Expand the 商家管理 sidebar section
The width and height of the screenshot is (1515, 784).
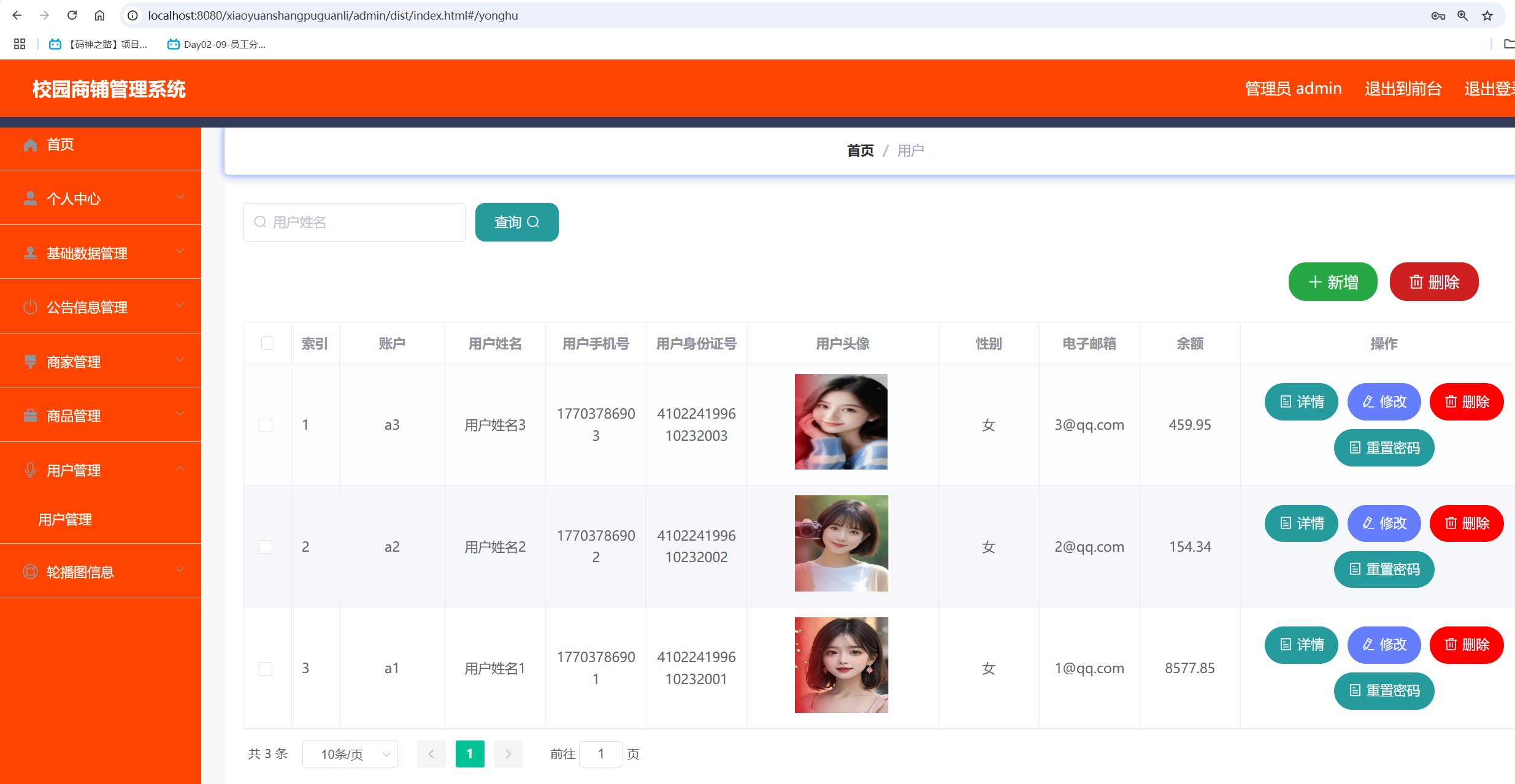pyautogui.click(x=180, y=360)
